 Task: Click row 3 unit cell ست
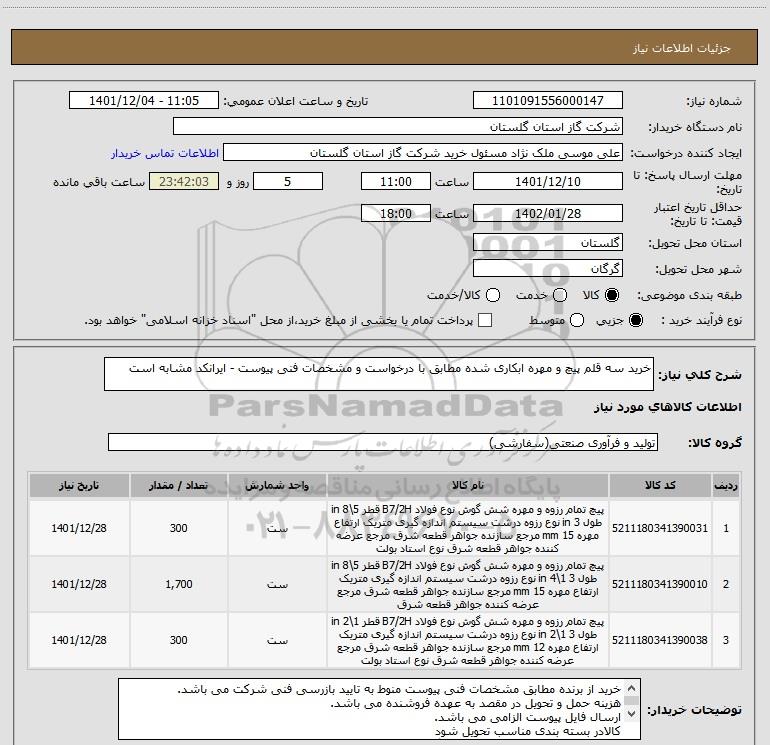[277, 640]
